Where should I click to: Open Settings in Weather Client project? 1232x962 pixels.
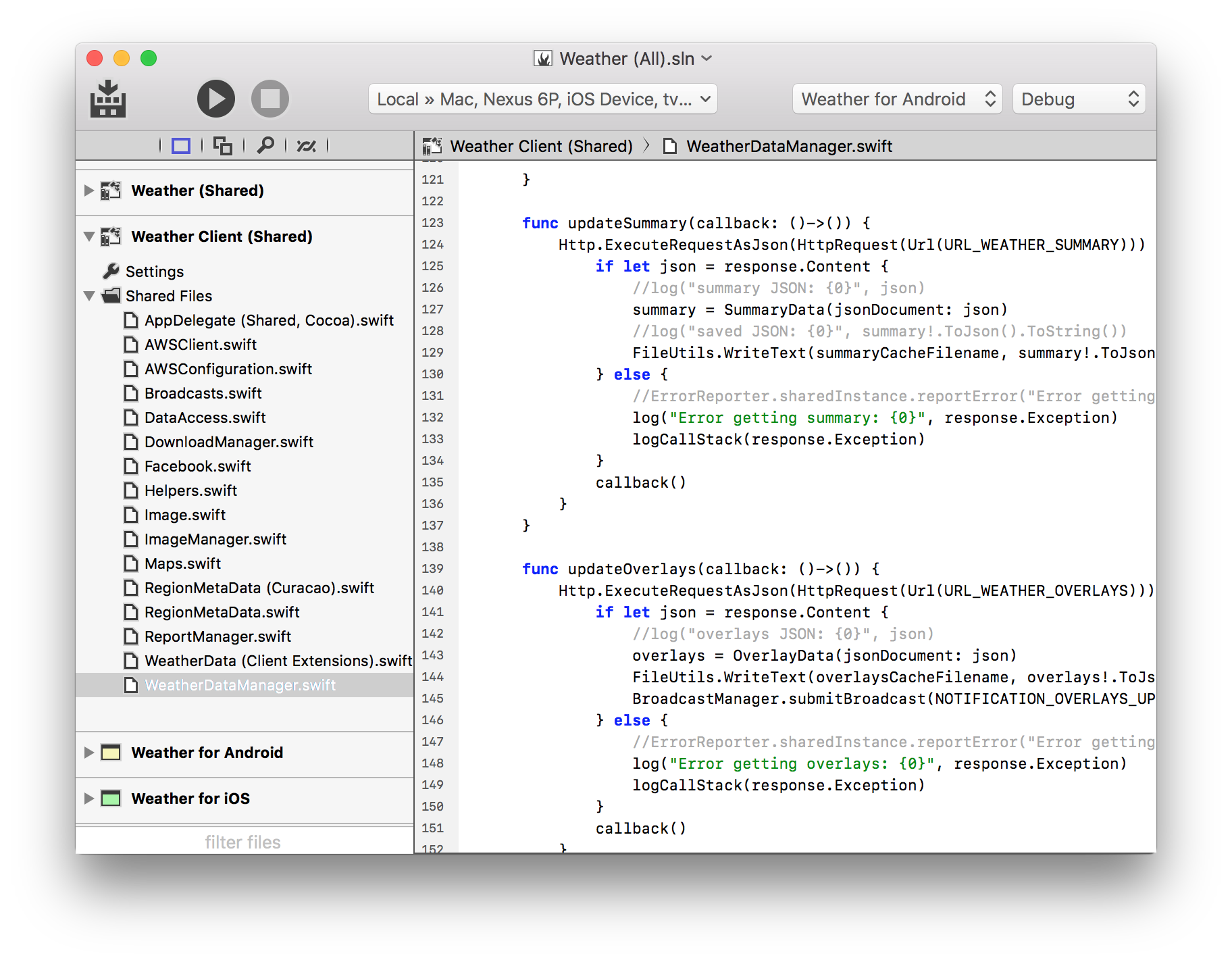tap(155, 272)
